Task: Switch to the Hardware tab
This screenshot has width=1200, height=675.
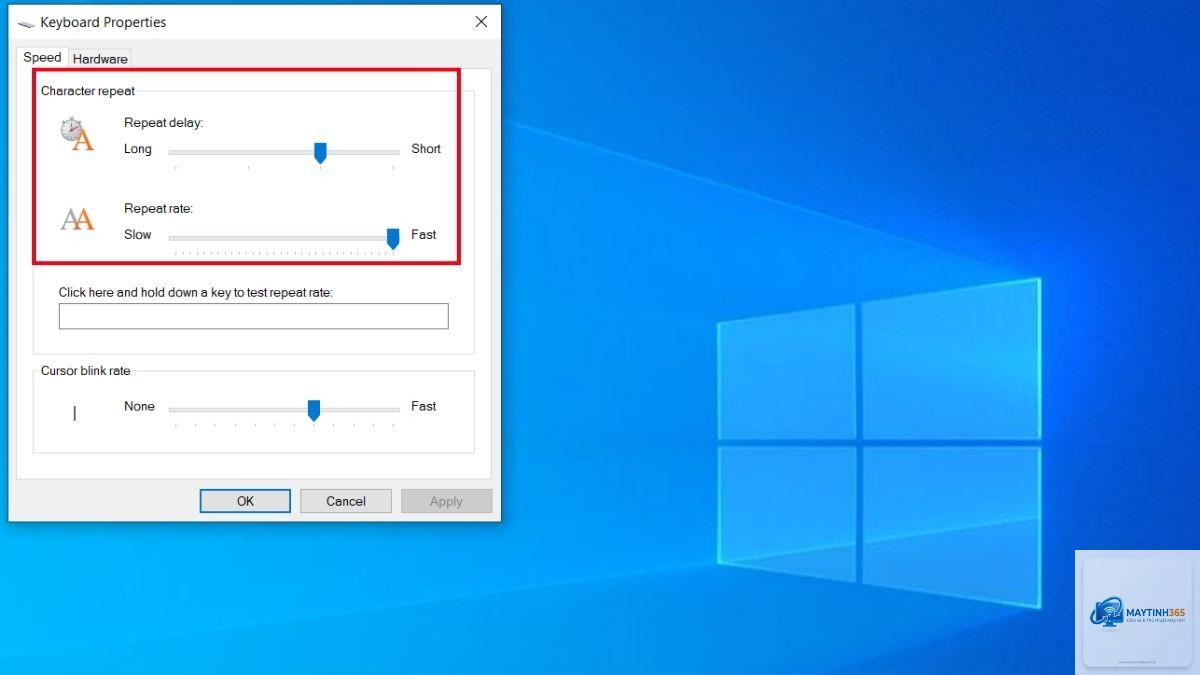Action: point(100,59)
